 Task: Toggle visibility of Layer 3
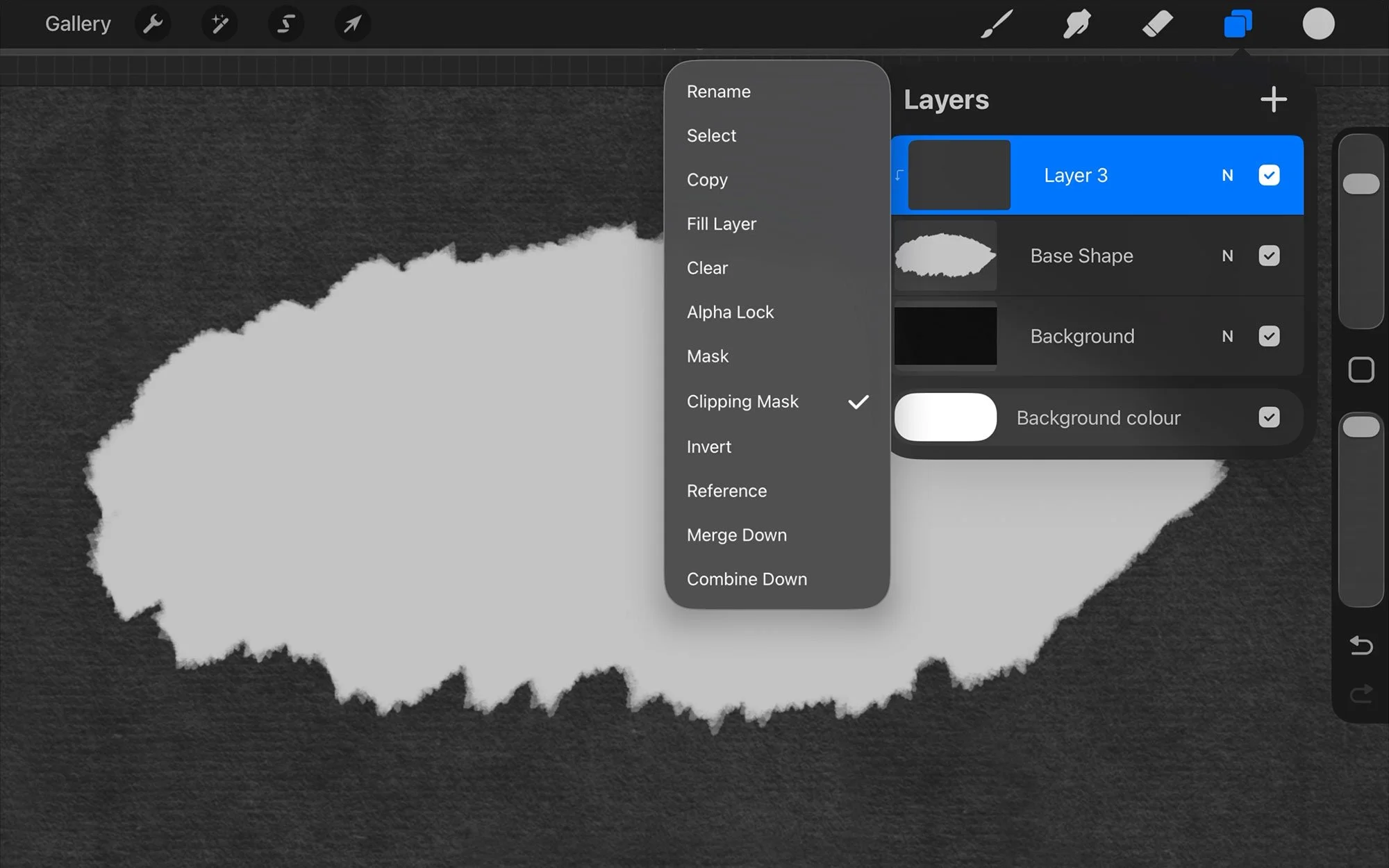(x=1269, y=175)
